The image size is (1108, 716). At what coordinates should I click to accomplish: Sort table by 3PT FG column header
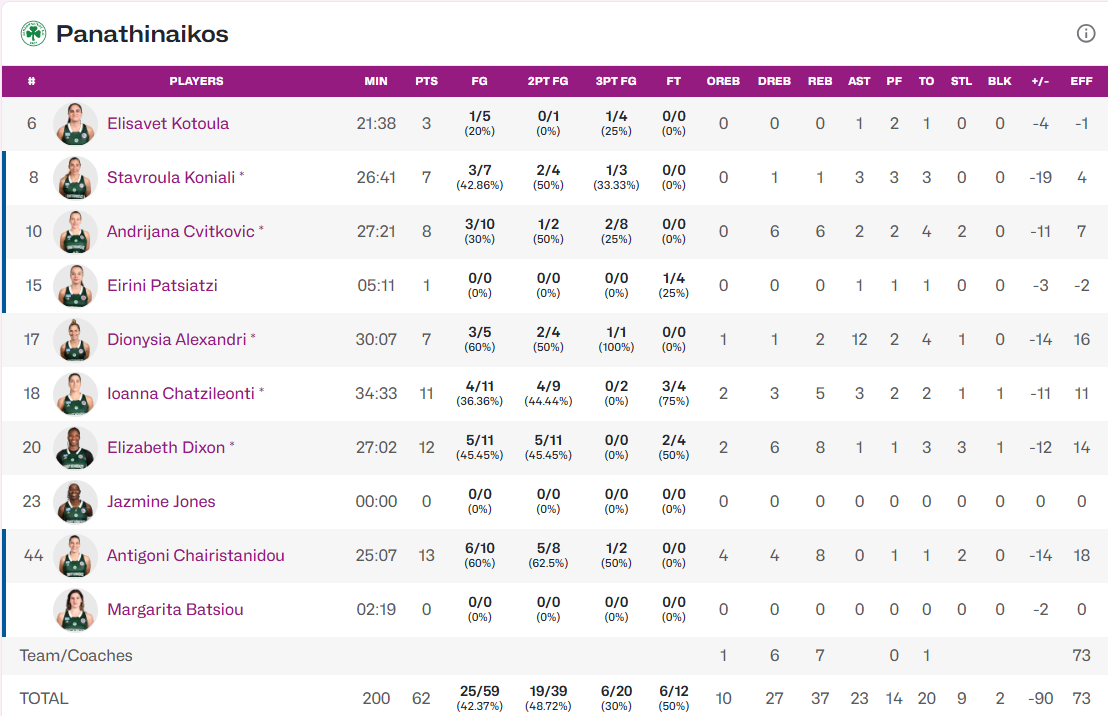(x=615, y=81)
